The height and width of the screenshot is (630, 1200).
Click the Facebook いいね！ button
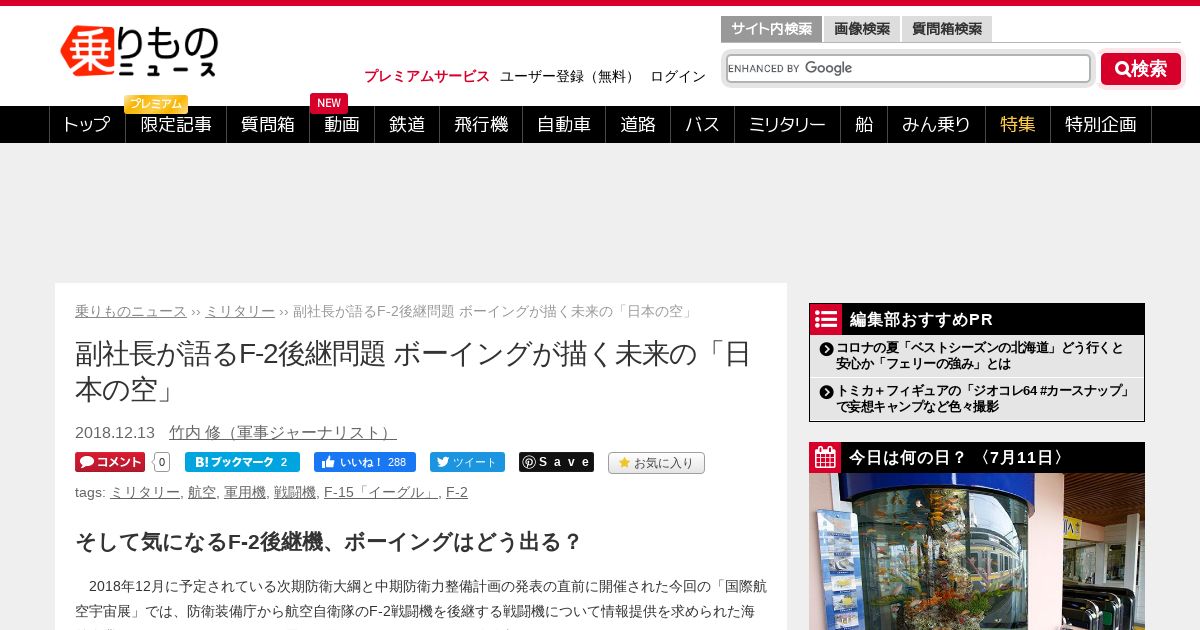365,462
